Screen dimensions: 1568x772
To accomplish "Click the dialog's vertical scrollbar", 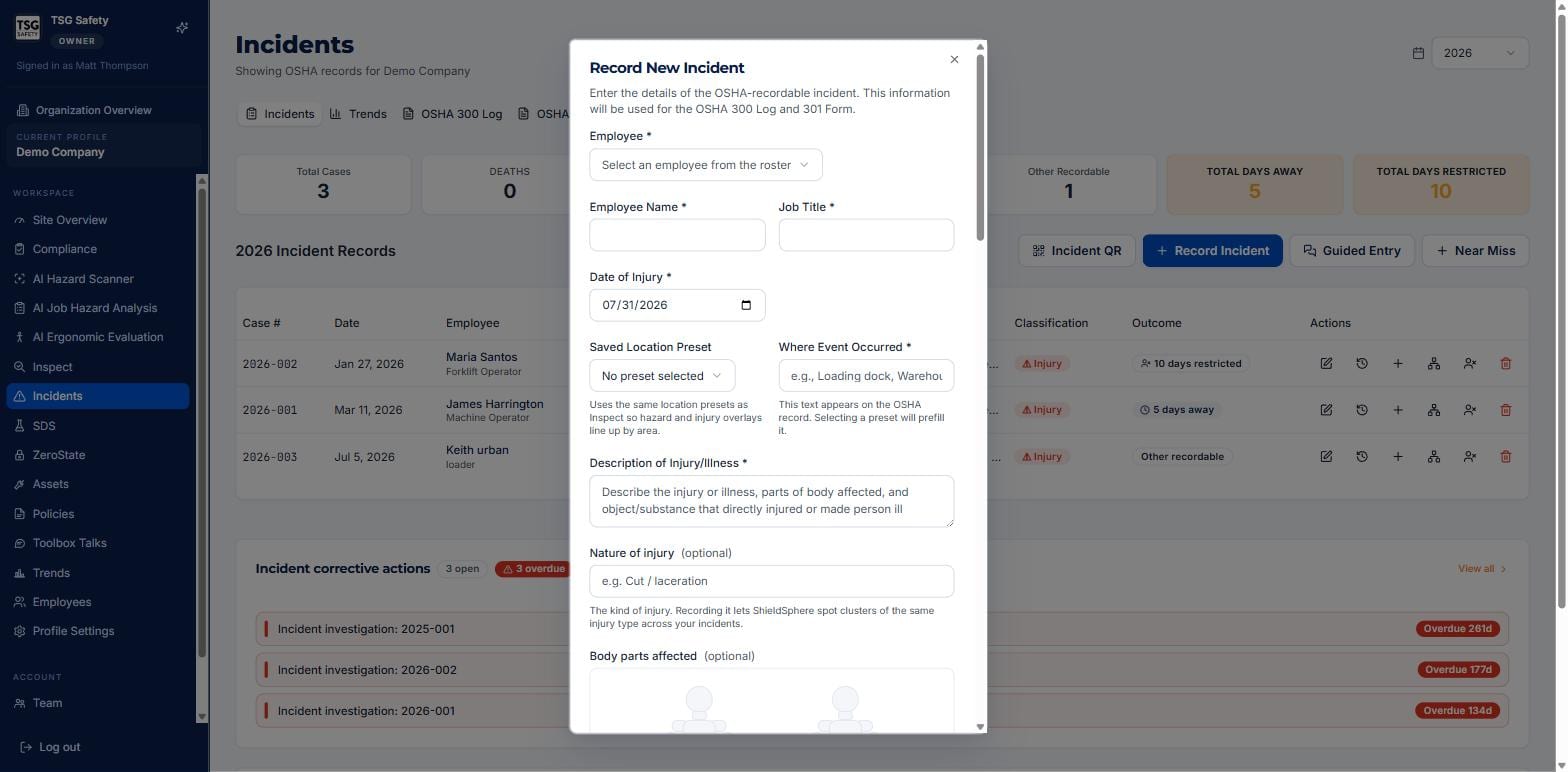I will [980, 147].
